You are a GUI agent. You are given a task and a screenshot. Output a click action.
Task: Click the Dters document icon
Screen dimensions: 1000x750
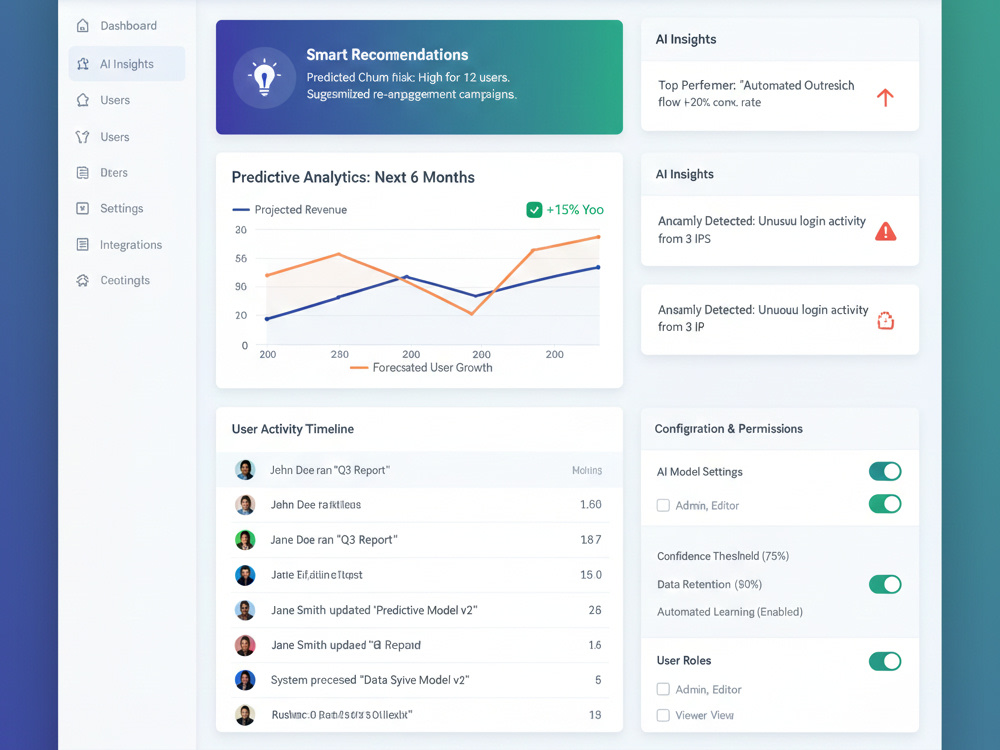click(x=82, y=173)
